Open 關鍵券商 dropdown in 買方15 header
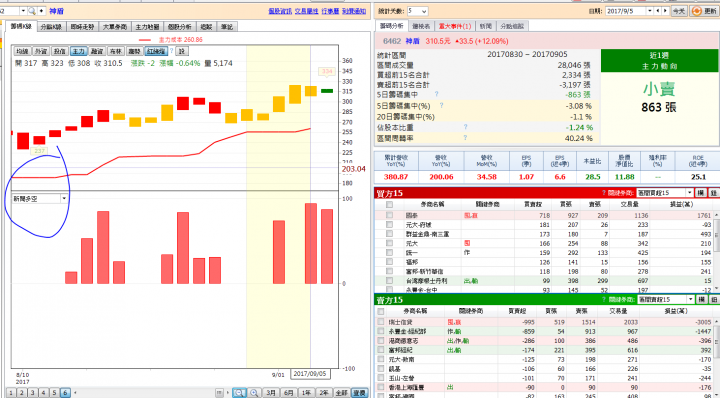This screenshot has width=720, height=398. point(690,193)
